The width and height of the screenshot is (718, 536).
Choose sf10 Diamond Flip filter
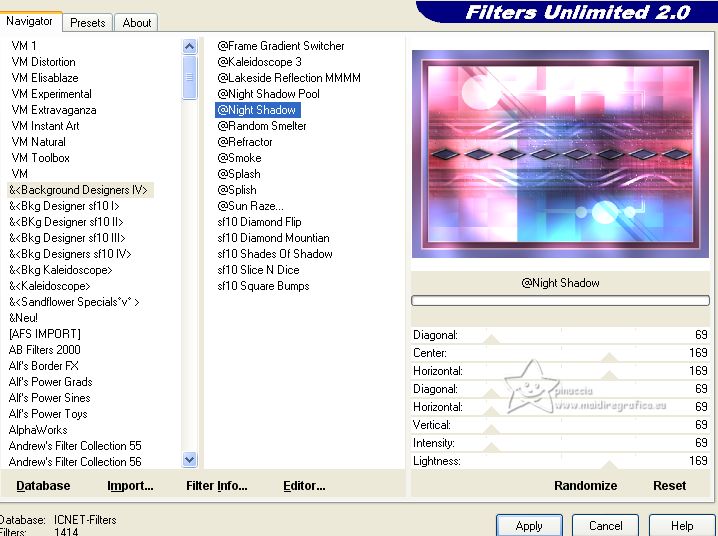(x=259, y=222)
